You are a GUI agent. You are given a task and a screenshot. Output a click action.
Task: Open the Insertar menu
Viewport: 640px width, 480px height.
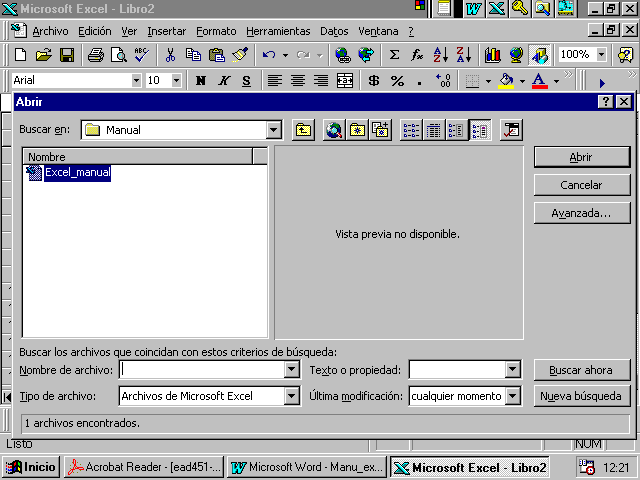[x=167, y=31]
